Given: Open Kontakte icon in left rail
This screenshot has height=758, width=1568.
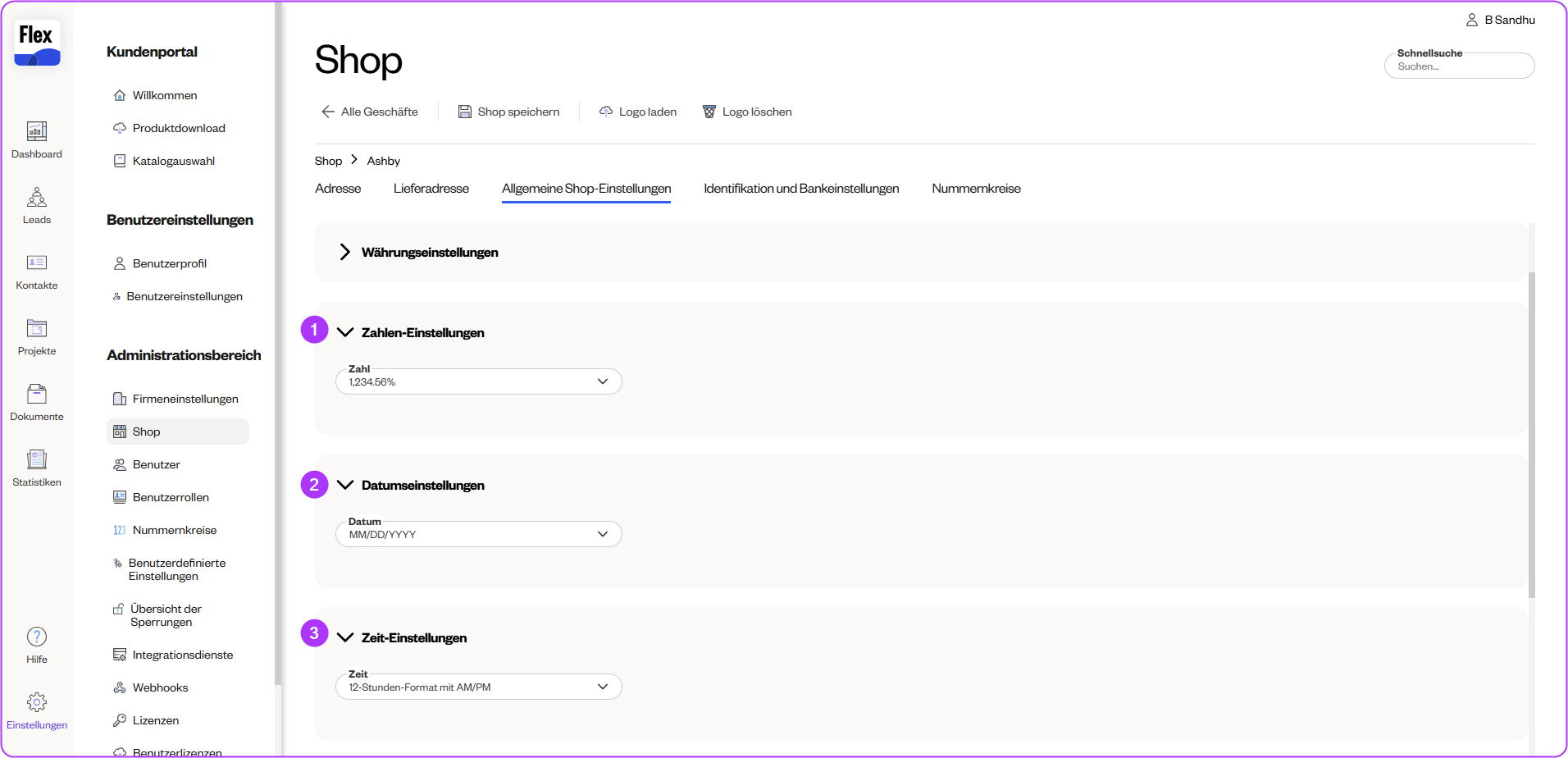Looking at the screenshot, I should point(37,263).
